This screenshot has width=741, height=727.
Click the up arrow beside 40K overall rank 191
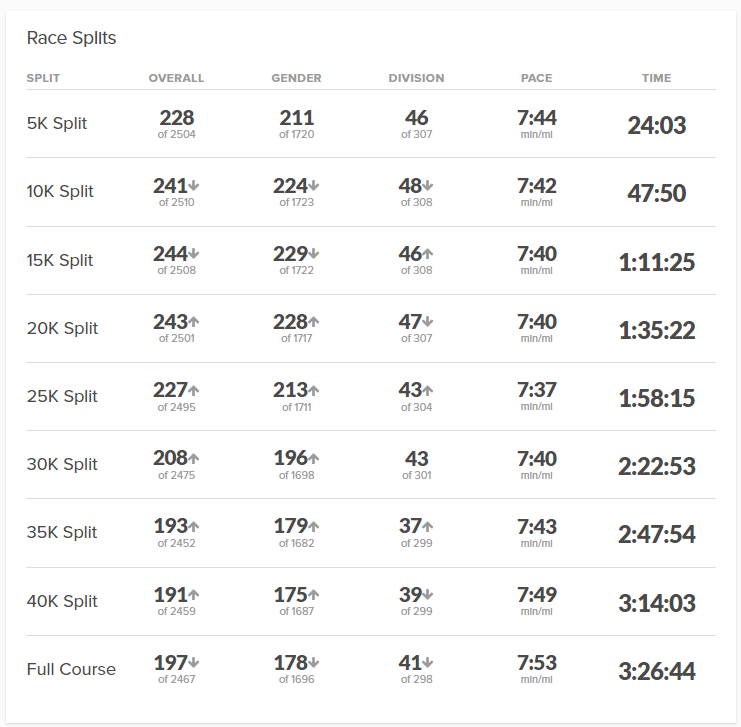(x=194, y=594)
